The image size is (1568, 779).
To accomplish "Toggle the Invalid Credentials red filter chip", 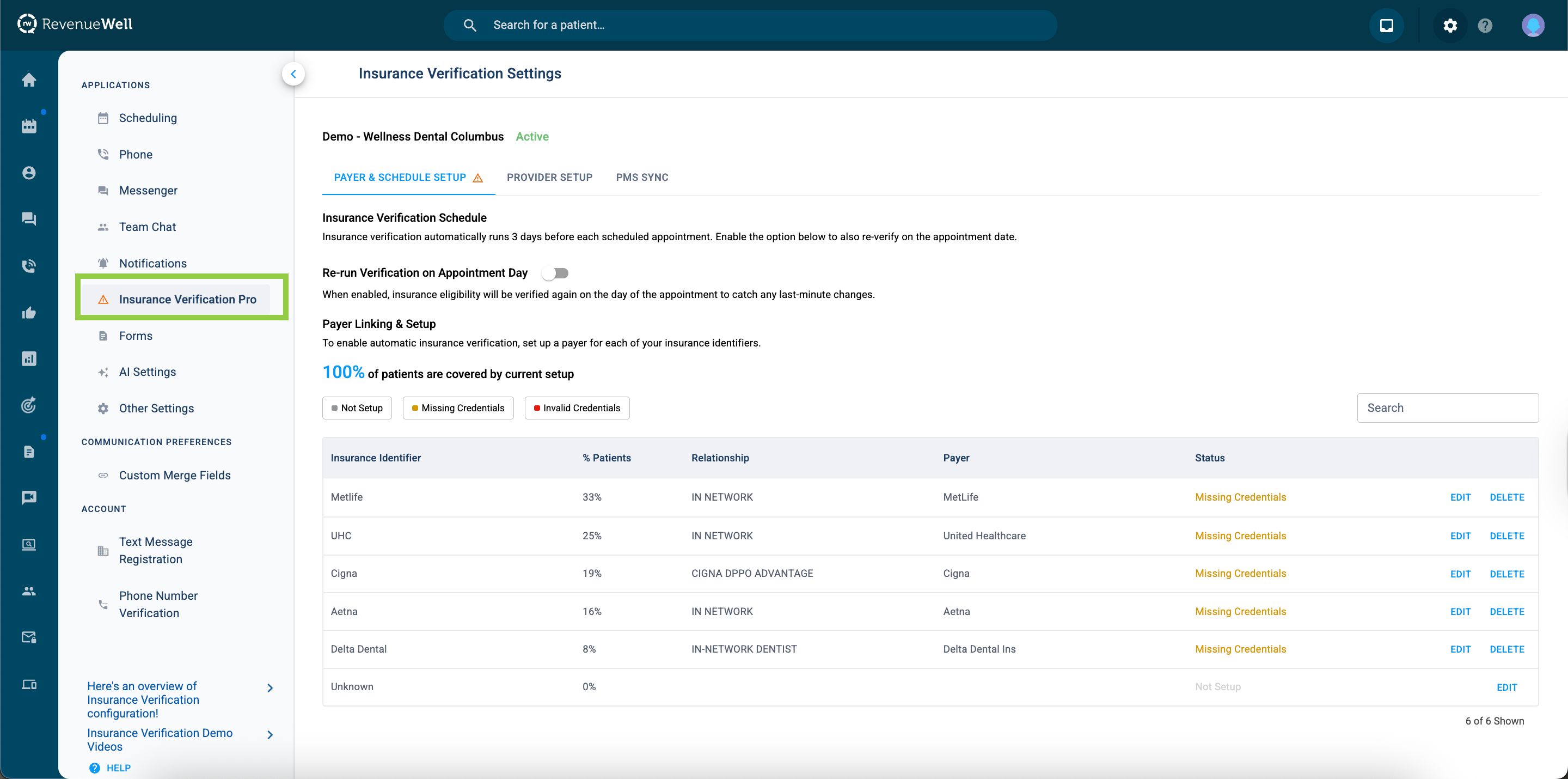I will 577,407.
